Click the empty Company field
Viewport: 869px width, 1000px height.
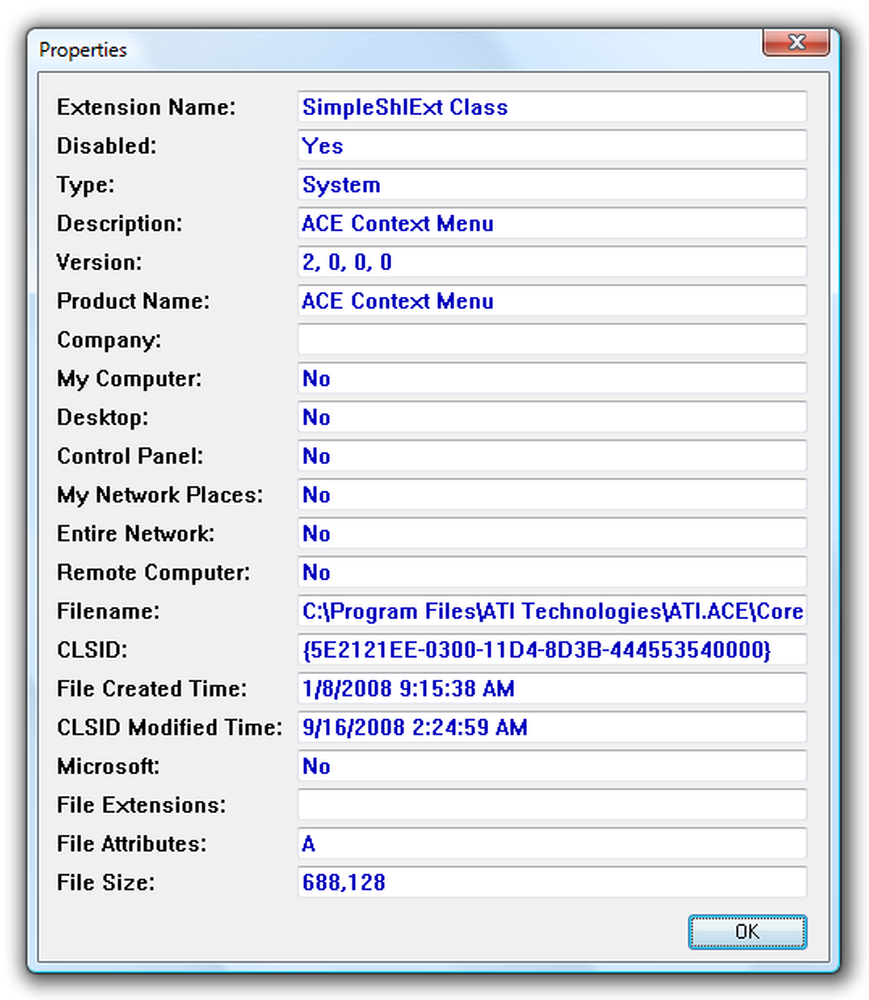[552, 340]
